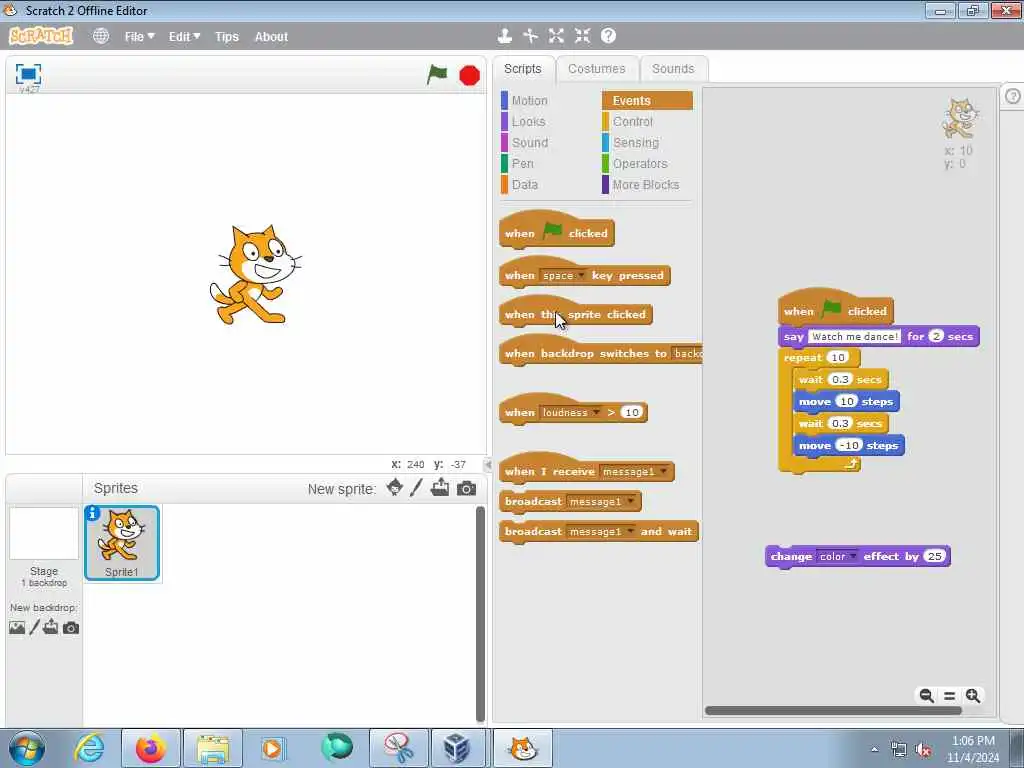Open the help panel question mark at right edge
The width and height of the screenshot is (1024, 768).
point(1013,97)
